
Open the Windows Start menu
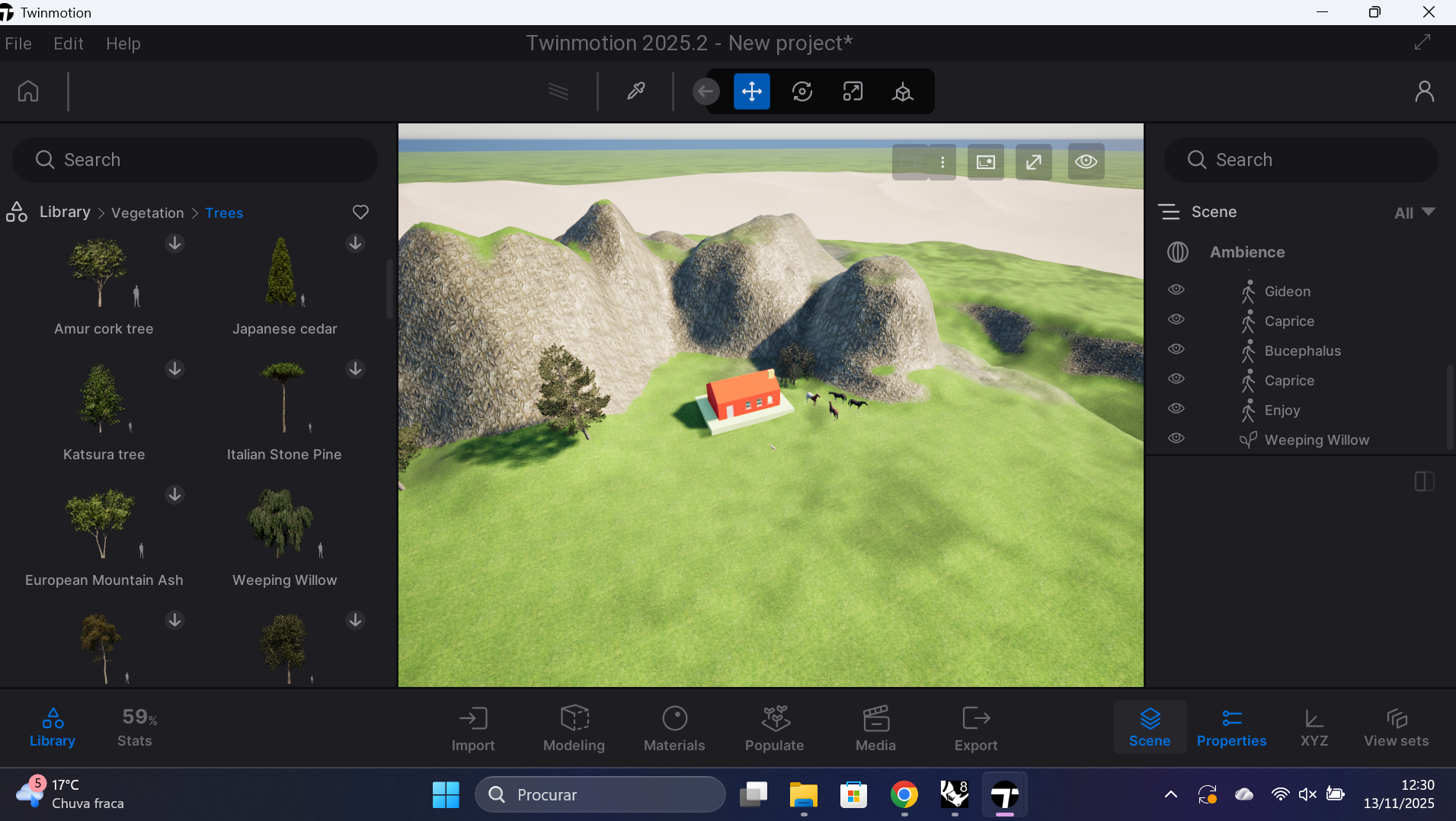(446, 795)
